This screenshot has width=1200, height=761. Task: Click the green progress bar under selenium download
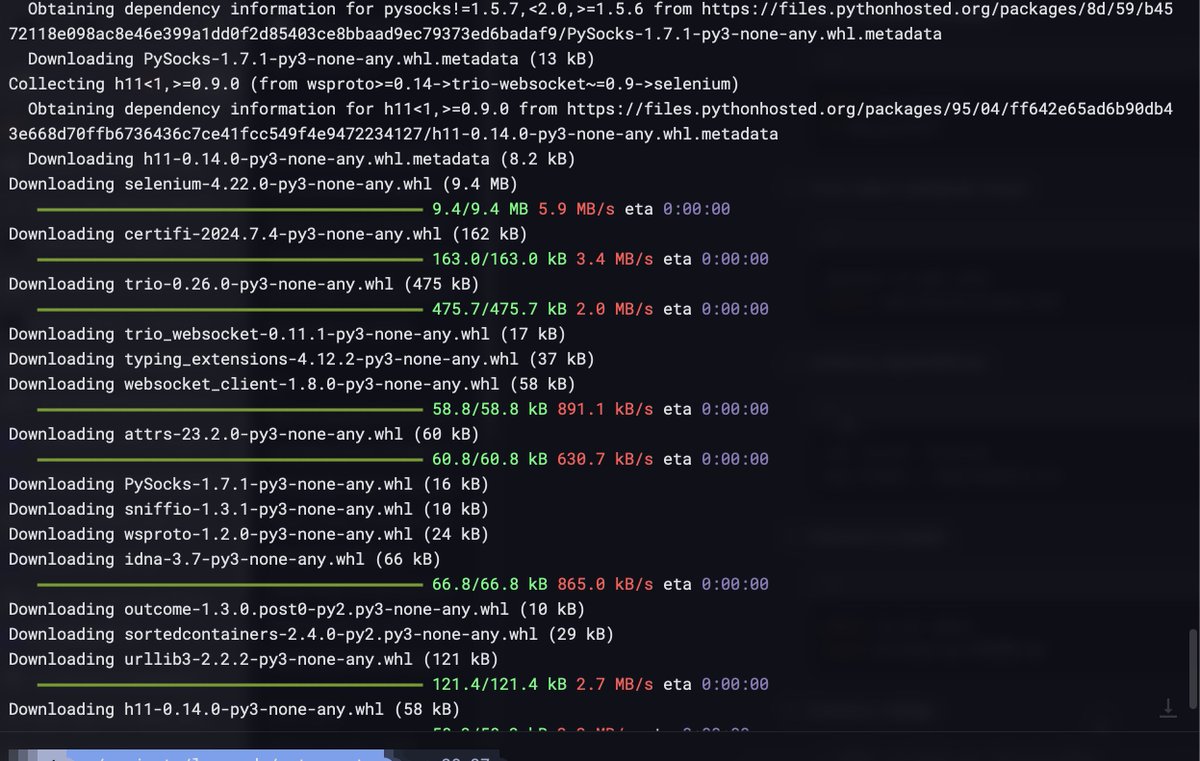[230, 209]
